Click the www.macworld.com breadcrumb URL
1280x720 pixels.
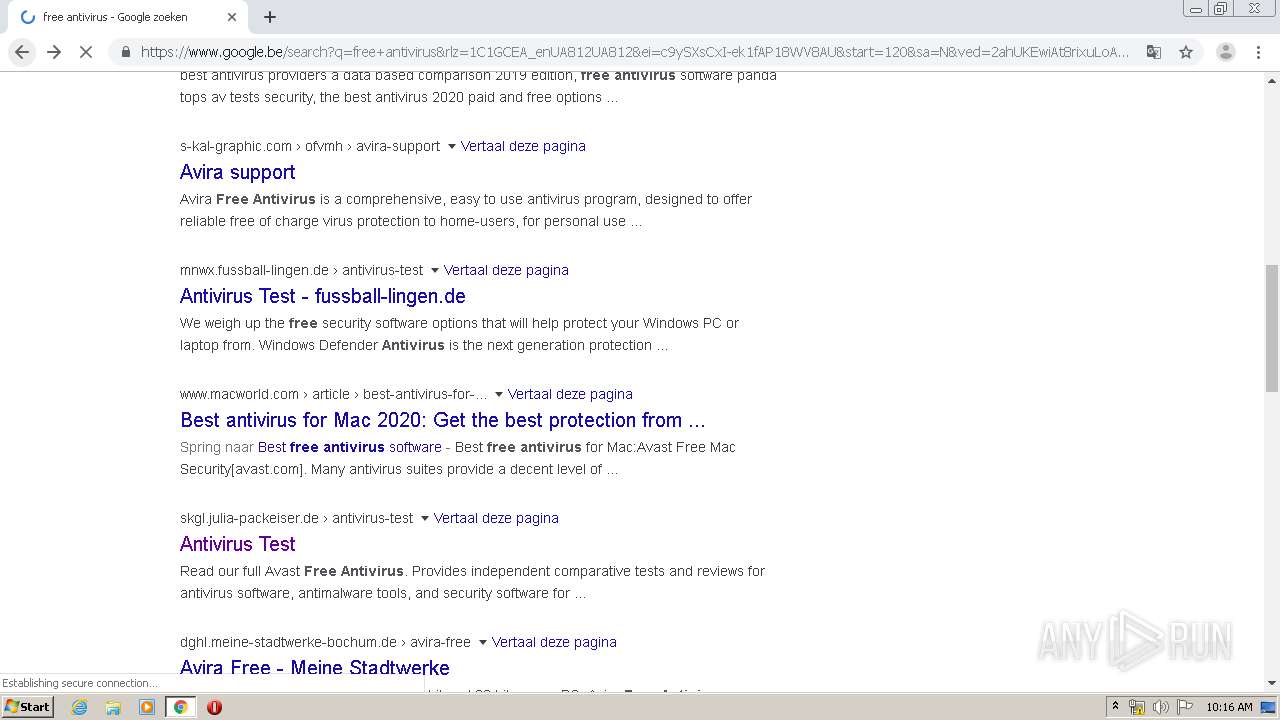click(334, 394)
